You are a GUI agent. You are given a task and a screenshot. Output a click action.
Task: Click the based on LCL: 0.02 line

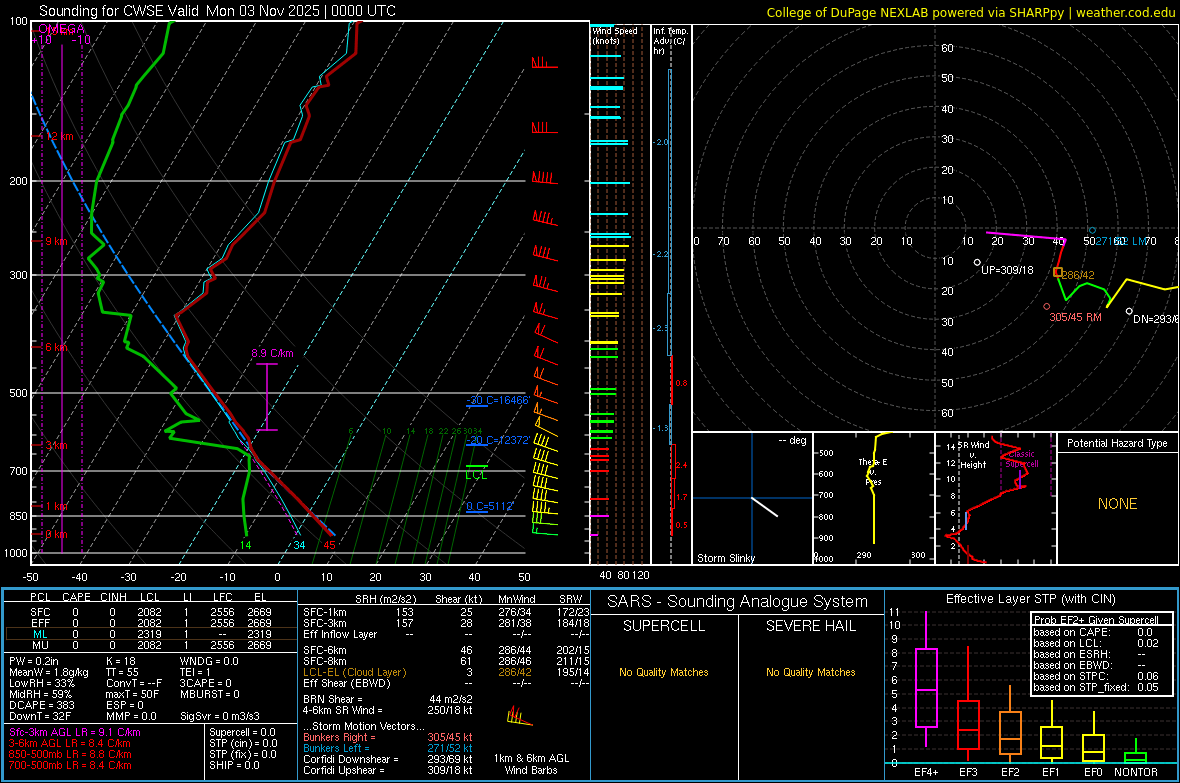pos(1096,643)
